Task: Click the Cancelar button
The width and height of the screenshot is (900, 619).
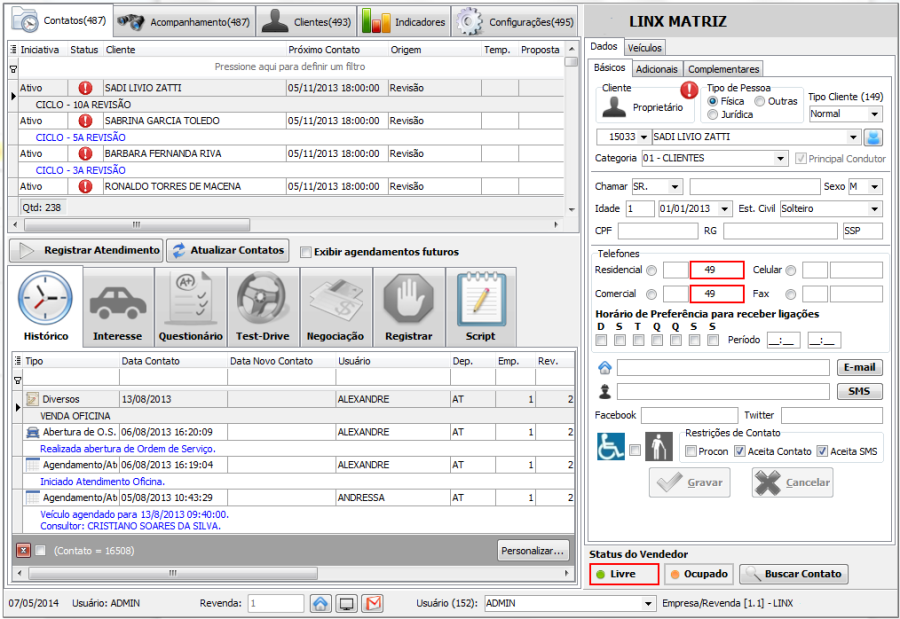Action: (x=793, y=483)
